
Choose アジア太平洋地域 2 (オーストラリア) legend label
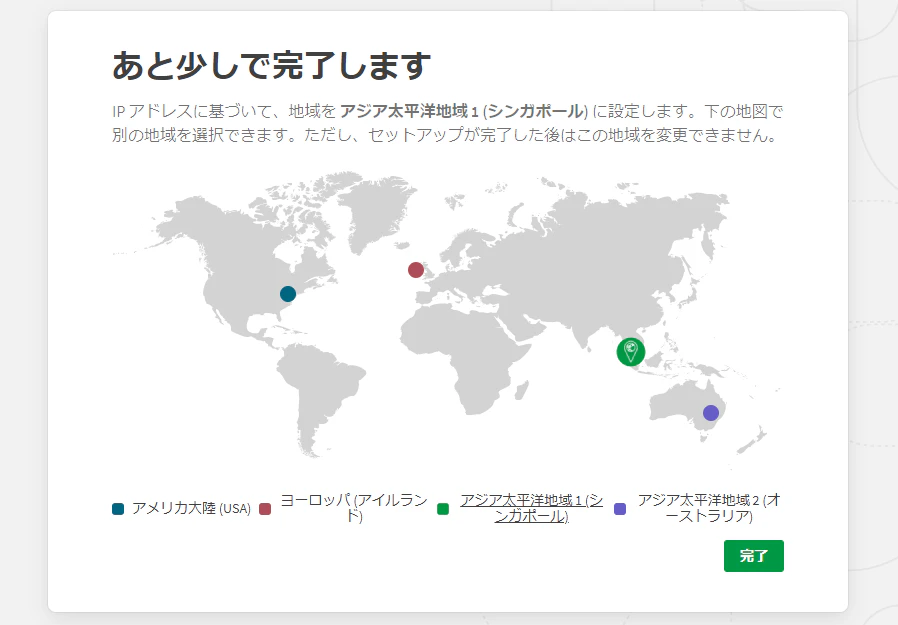click(709, 508)
